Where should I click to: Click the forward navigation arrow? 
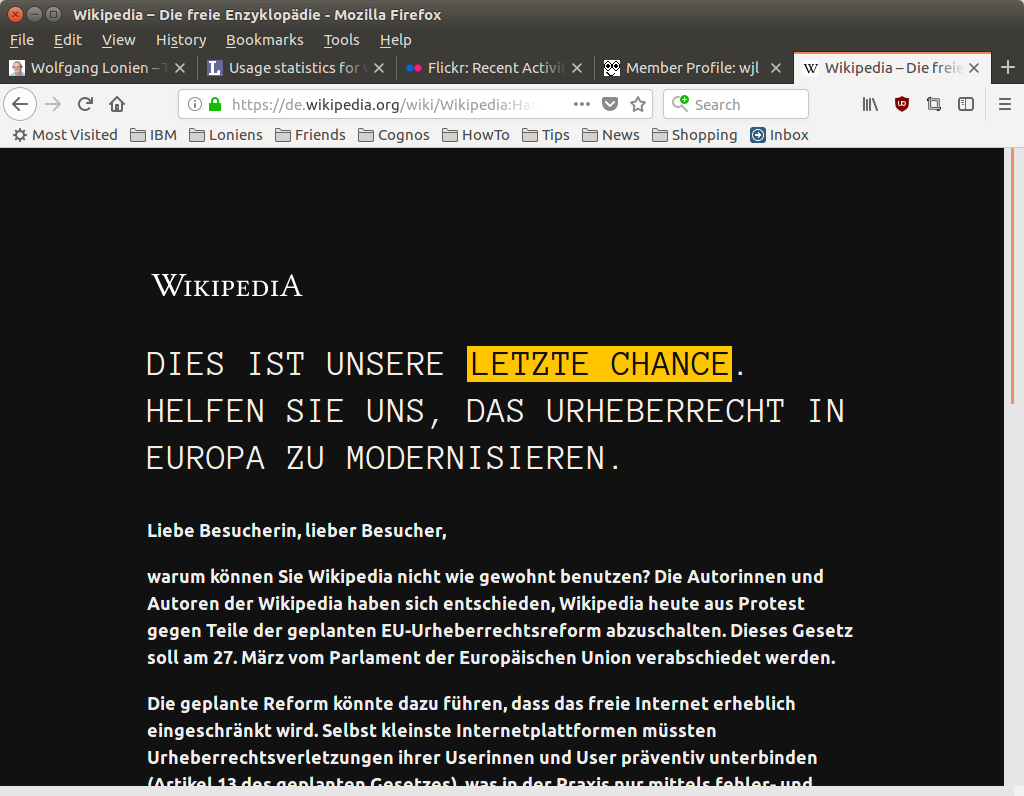pyautogui.click(x=53, y=104)
